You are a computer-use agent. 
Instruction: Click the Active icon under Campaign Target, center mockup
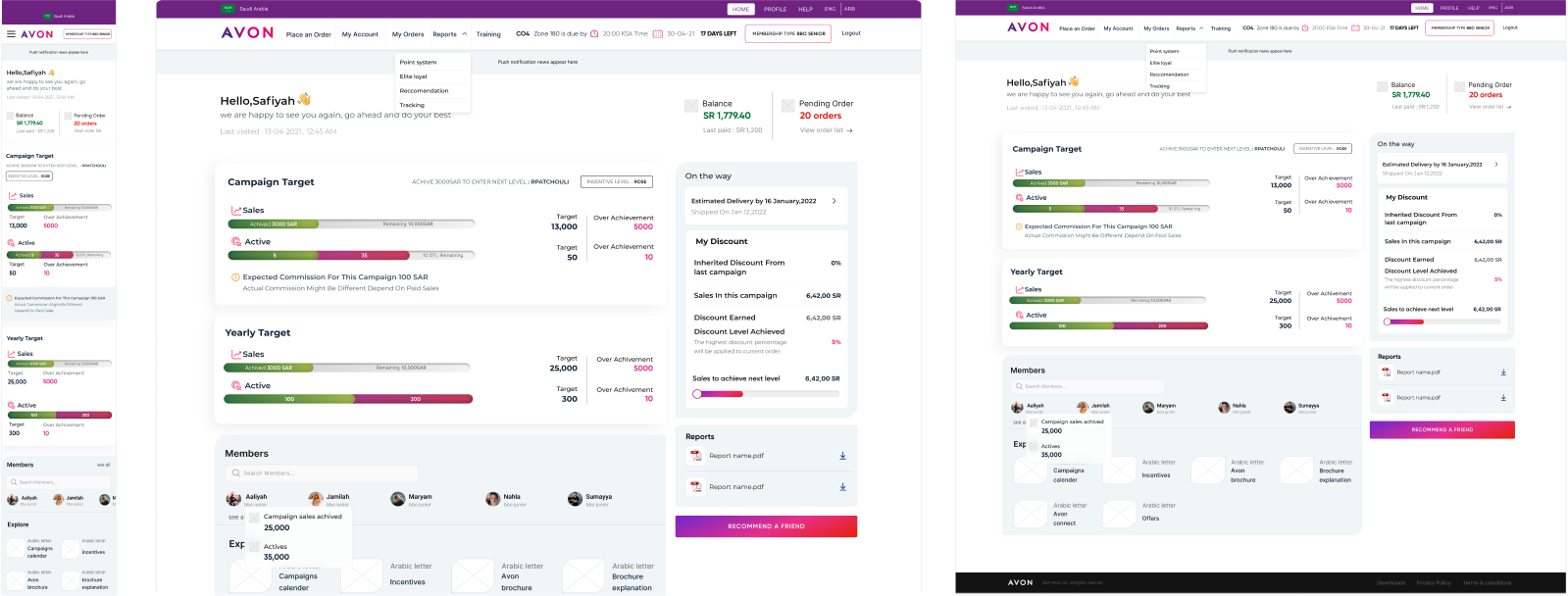point(236,241)
